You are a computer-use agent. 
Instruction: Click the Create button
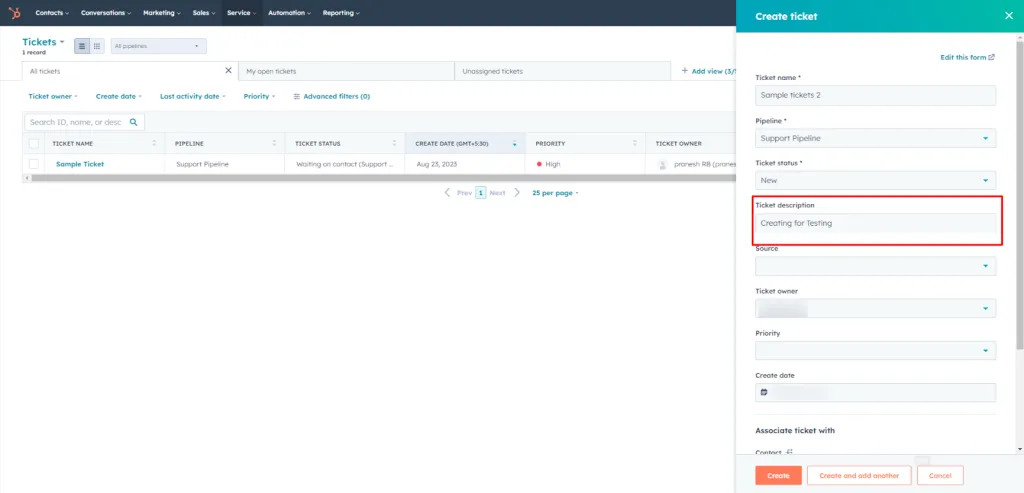[778, 475]
